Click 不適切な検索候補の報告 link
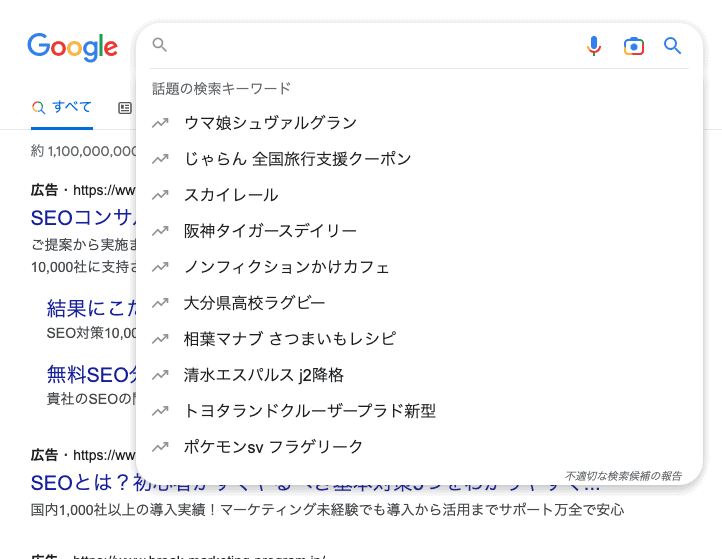 coord(623,476)
